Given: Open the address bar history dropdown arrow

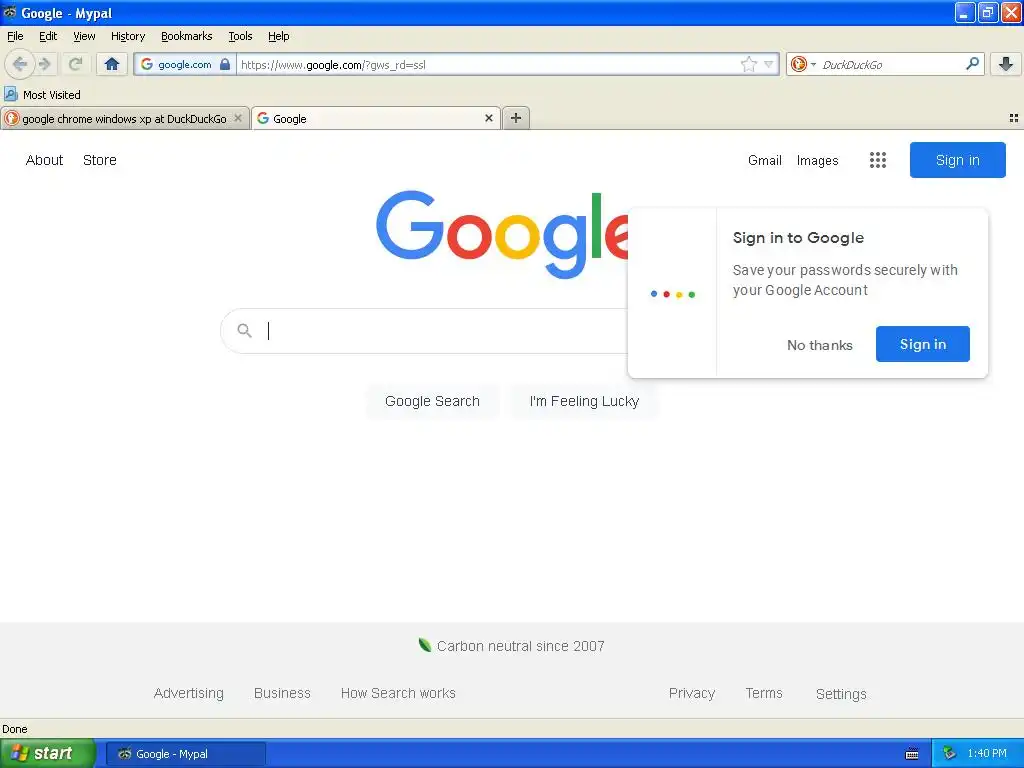Looking at the screenshot, I should click(769, 64).
